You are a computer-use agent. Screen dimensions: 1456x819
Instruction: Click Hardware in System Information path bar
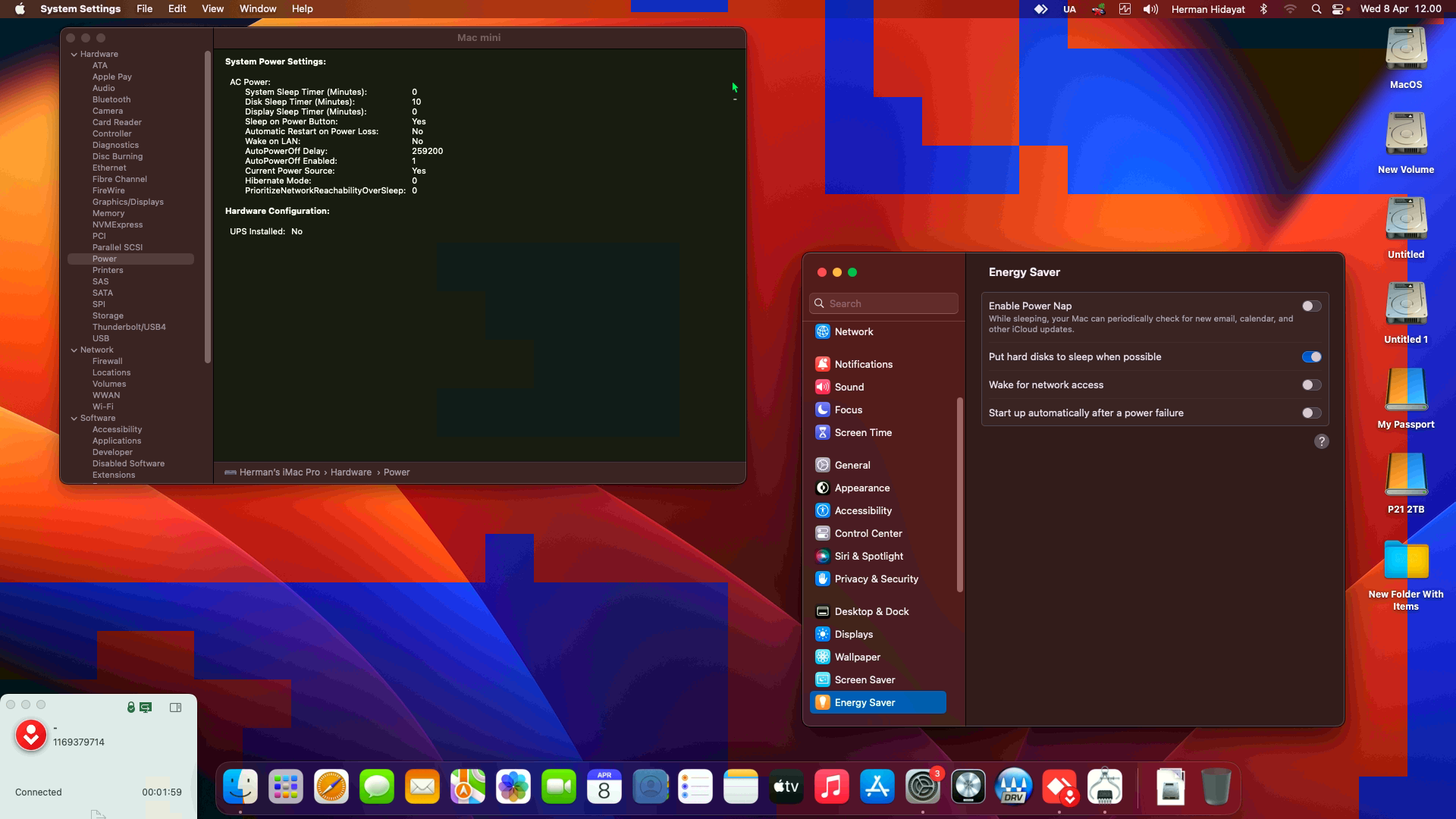tap(350, 472)
